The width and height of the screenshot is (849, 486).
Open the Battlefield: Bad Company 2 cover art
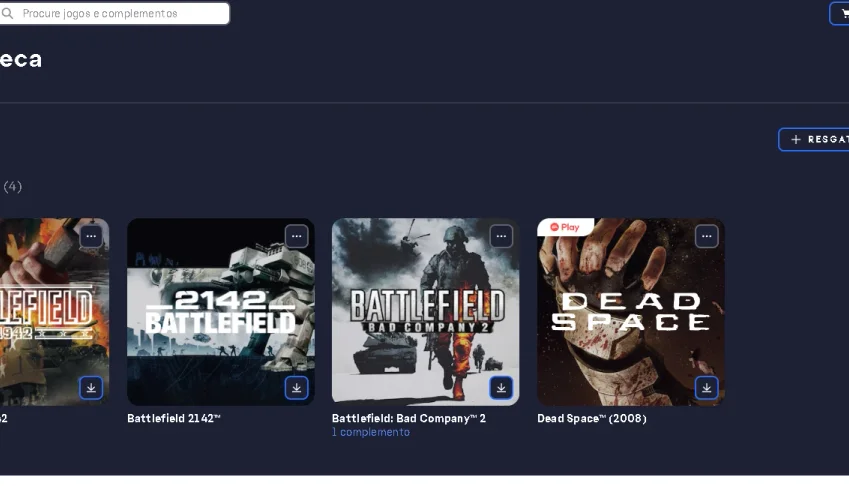click(426, 312)
